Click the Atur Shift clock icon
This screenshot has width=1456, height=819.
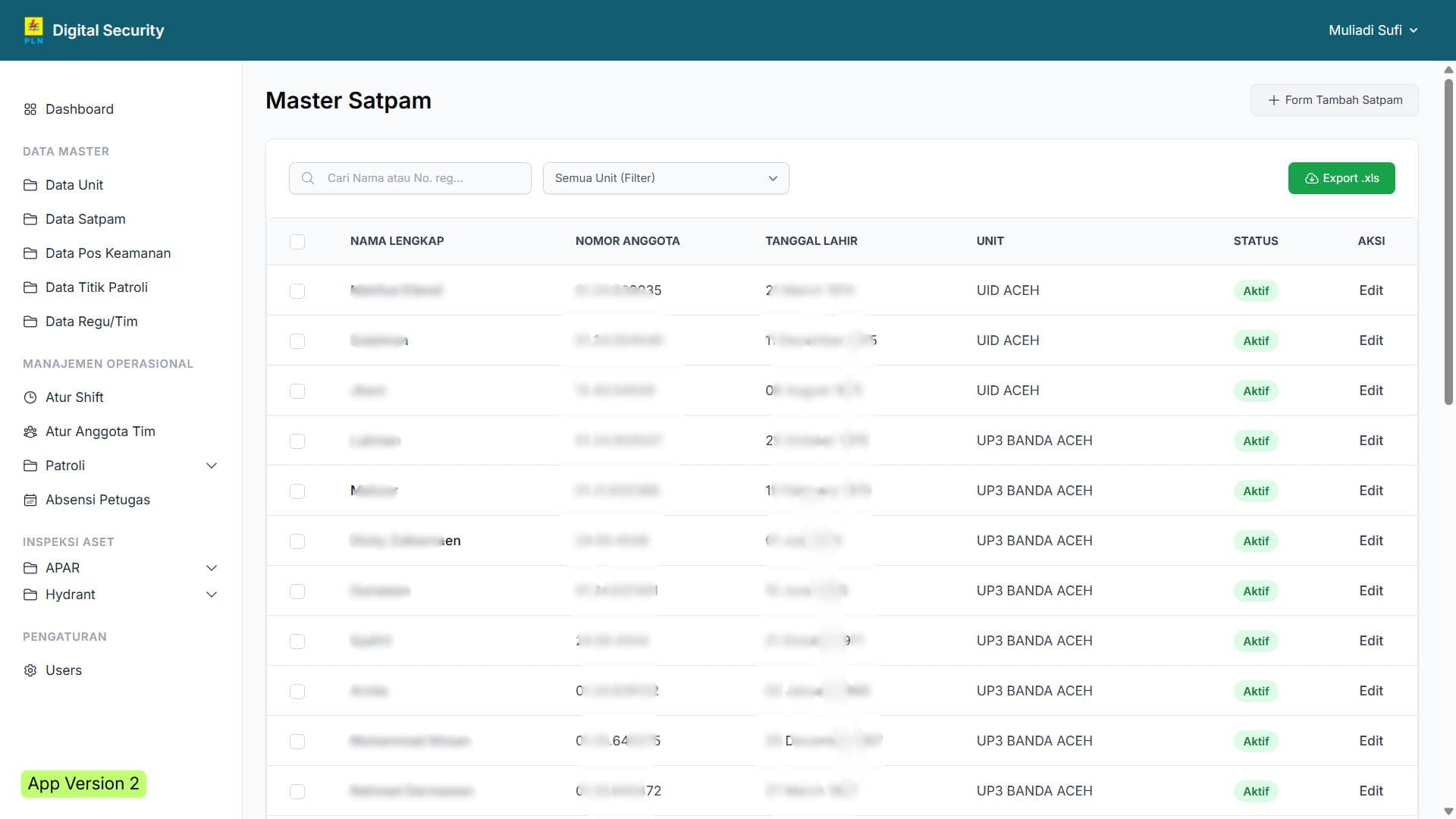pyautogui.click(x=30, y=397)
